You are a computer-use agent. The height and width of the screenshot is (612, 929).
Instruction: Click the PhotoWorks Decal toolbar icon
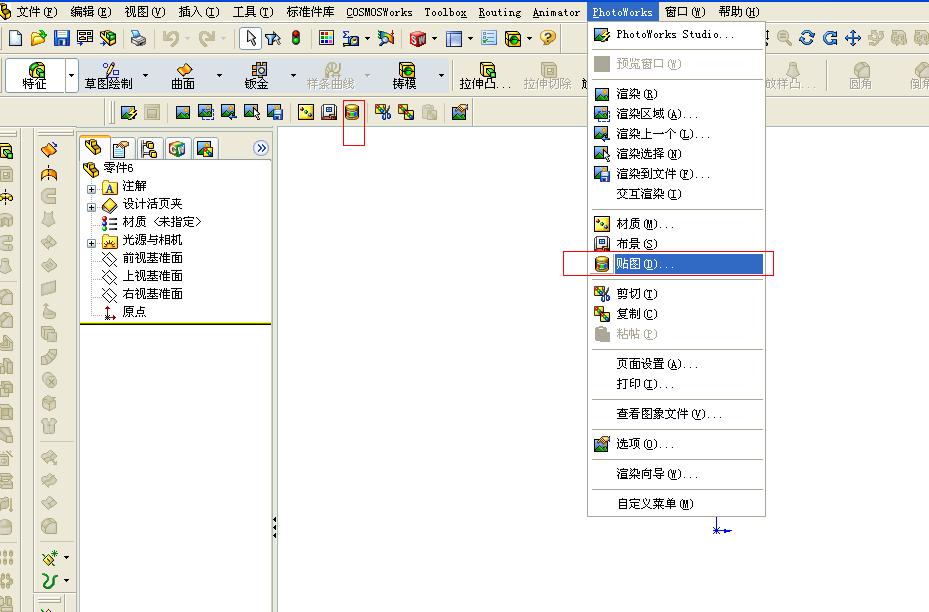click(352, 111)
